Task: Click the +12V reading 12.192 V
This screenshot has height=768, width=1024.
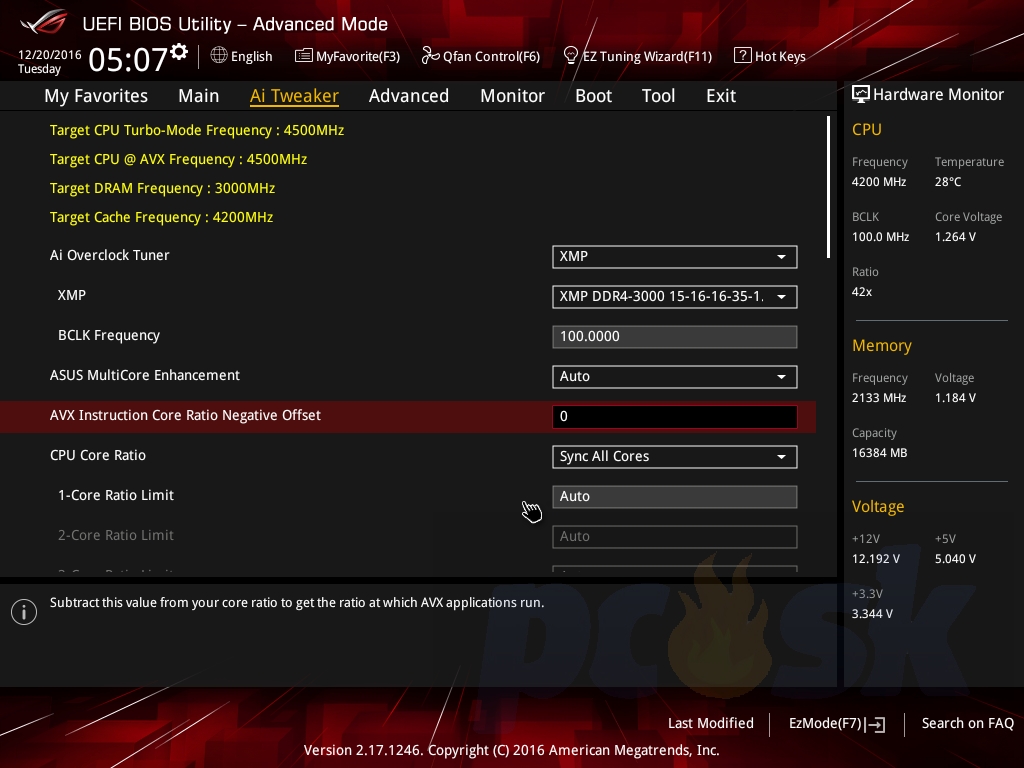Action: [875, 559]
